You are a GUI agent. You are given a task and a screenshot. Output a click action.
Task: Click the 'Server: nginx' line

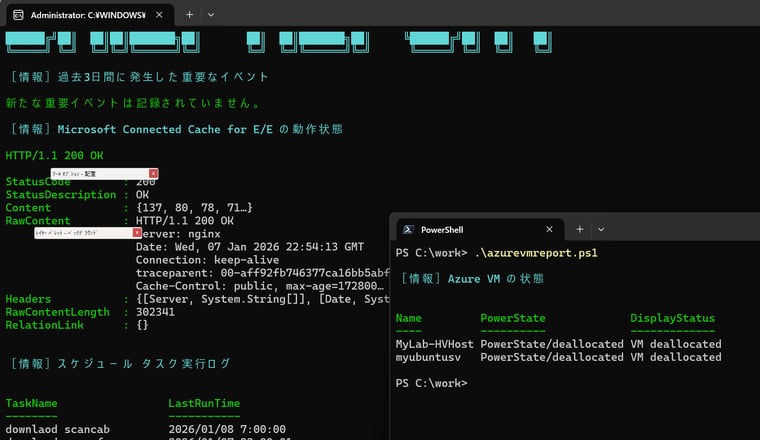178,234
